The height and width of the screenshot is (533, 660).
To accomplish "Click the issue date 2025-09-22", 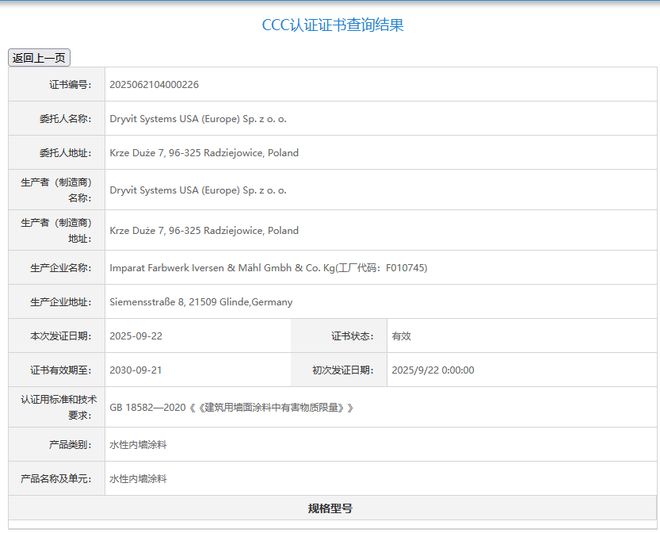I will point(135,336).
